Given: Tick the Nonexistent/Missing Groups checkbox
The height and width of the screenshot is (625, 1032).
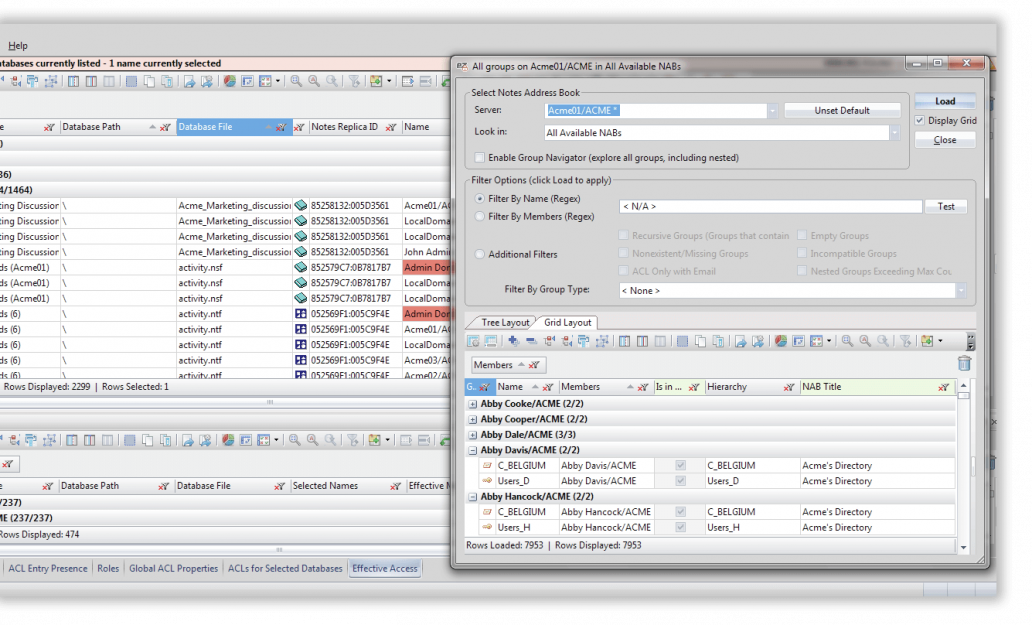Looking at the screenshot, I should (623, 253).
